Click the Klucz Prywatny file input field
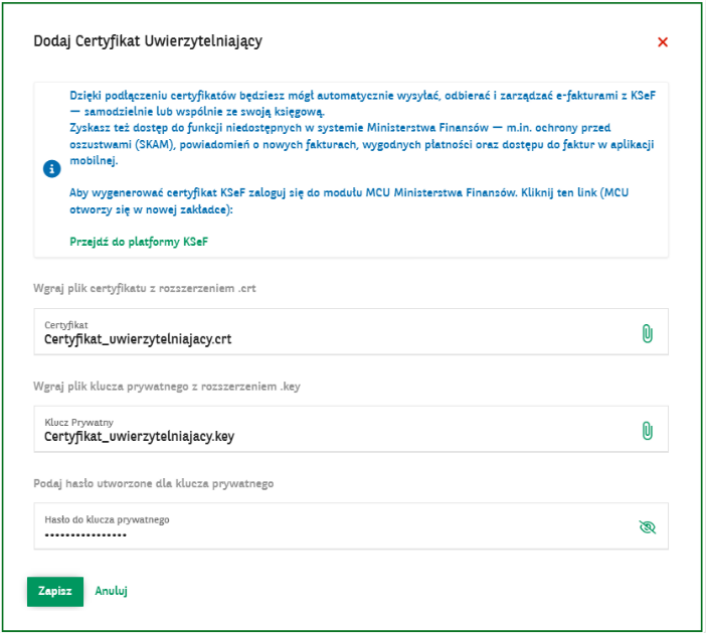Image resolution: width=706 pixels, height=633 pixels. 351,429
